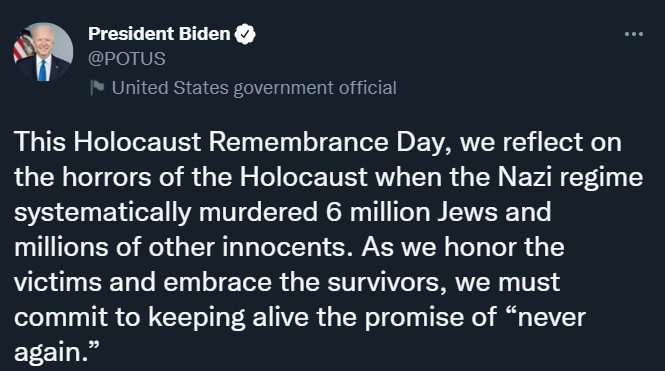665x371 pixels.
Task: Click "the horrors of the Holocaust" text
Action: click(191, 177)
